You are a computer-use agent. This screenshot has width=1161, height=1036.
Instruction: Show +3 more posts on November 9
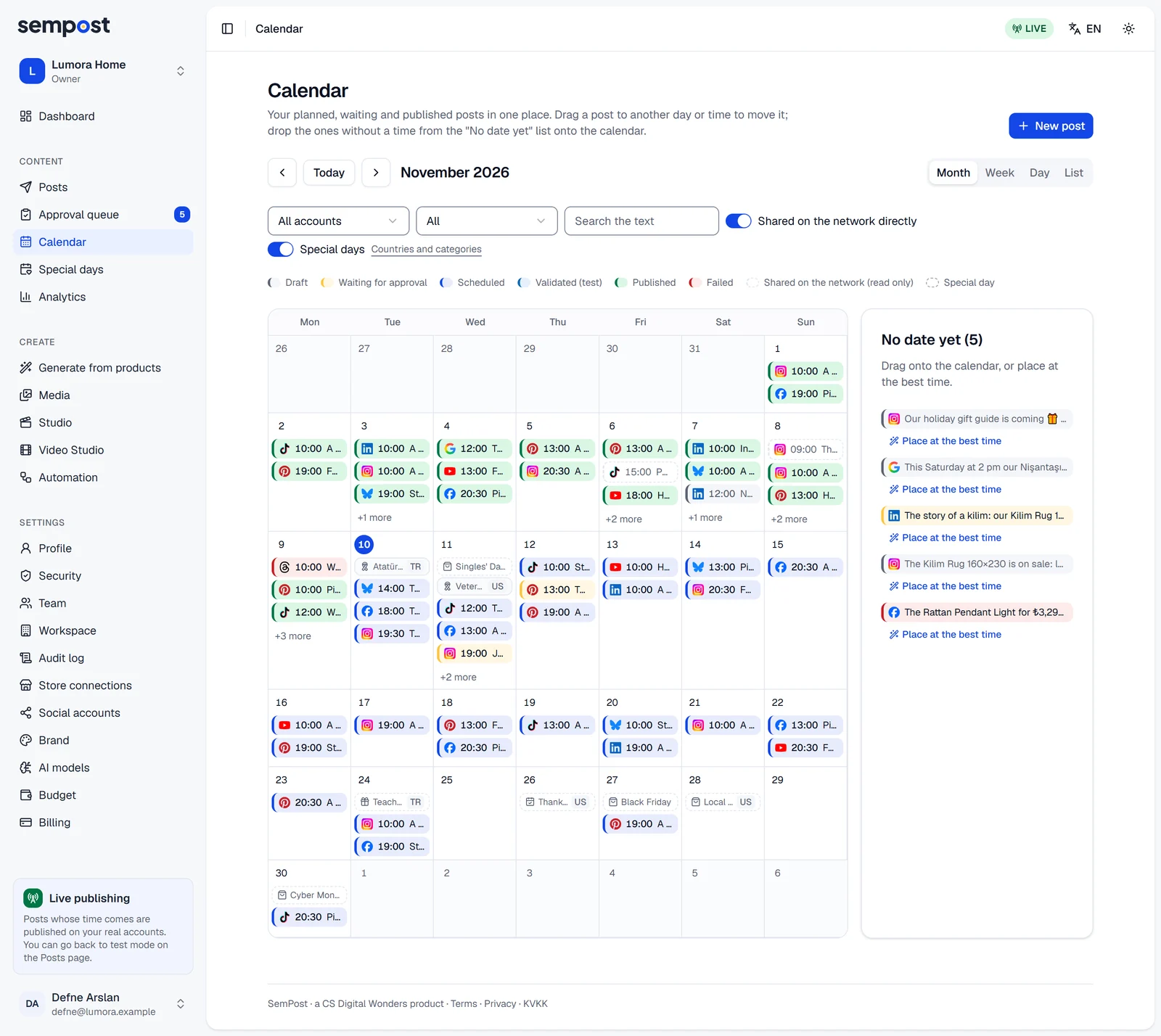292,636
